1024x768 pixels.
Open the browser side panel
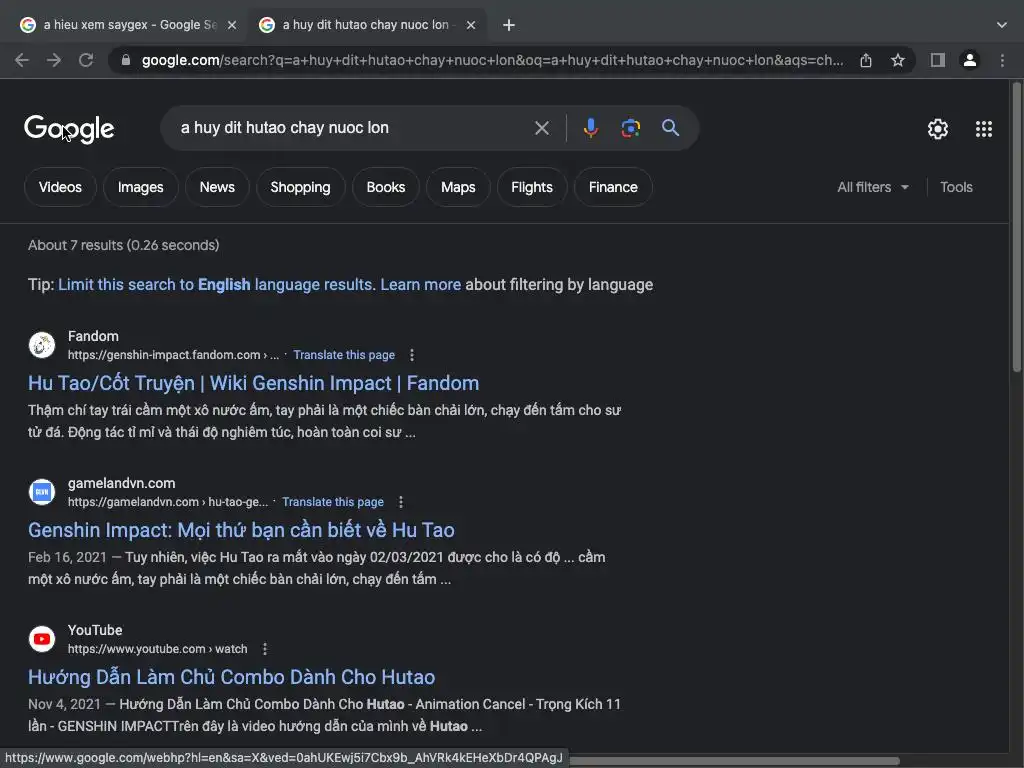point(938,60)
